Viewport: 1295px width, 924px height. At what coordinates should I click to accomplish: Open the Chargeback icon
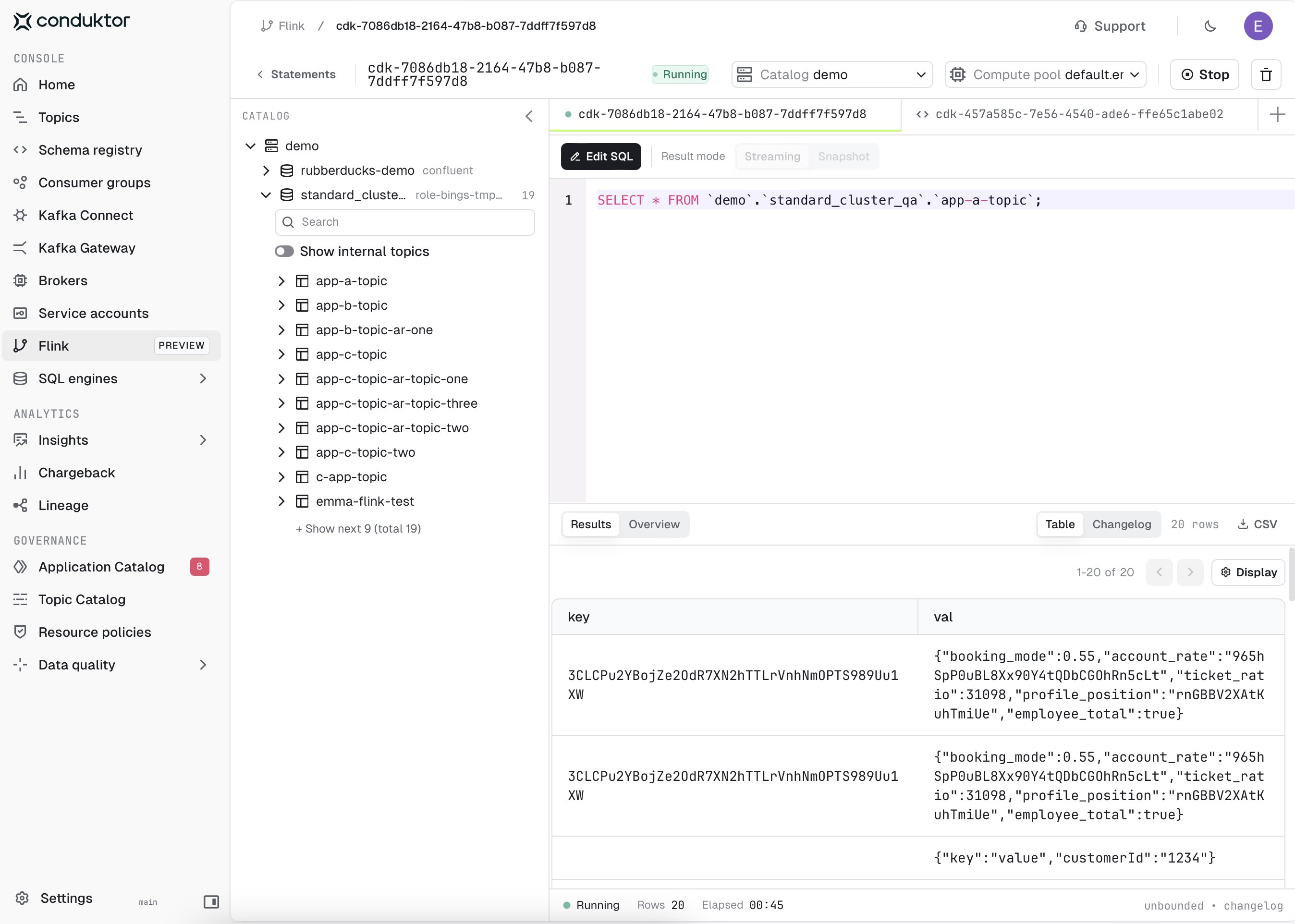[x=21, y=473]
